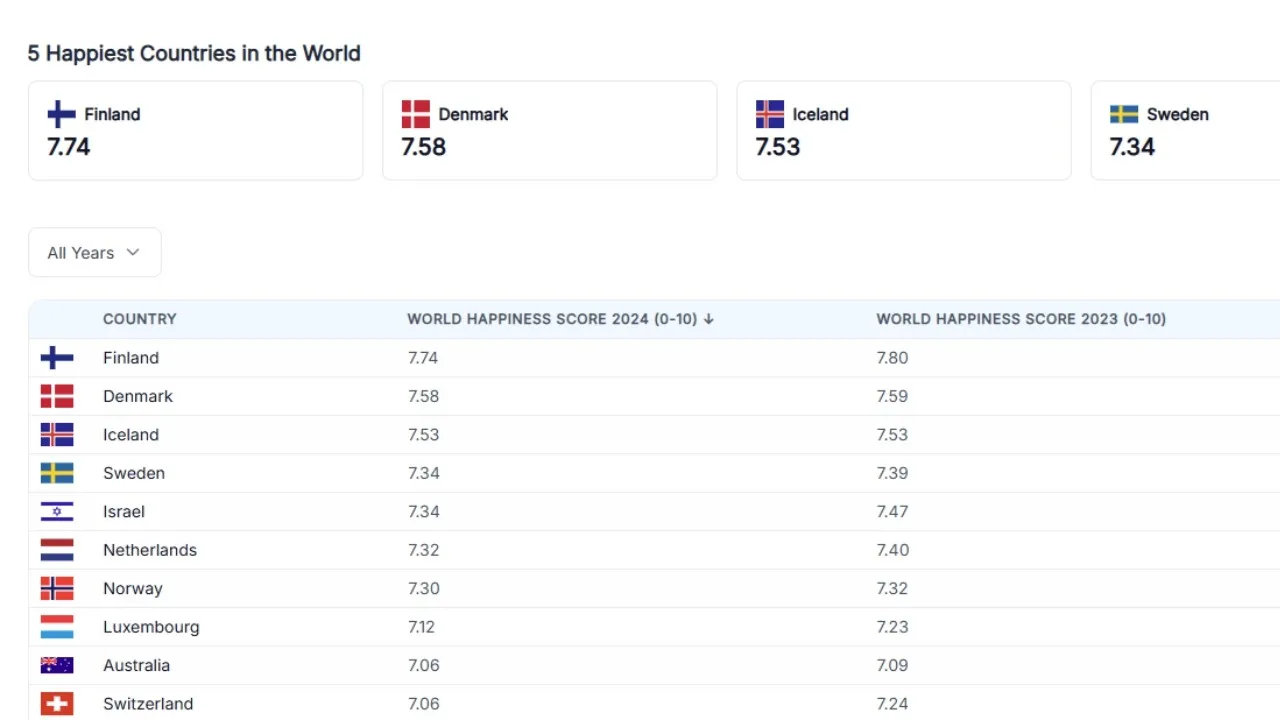Select the Denmark summary card

click(x=549, y=130)
